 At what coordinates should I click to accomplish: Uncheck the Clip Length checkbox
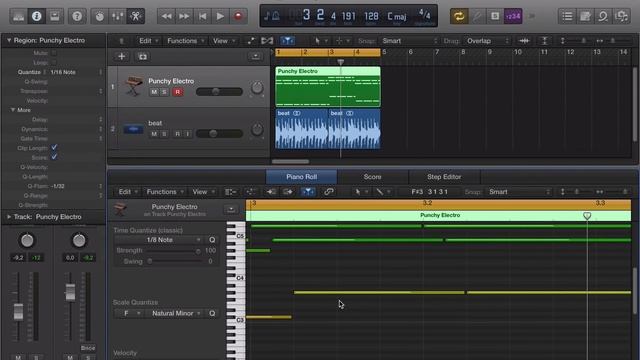(x=54, y=147)
